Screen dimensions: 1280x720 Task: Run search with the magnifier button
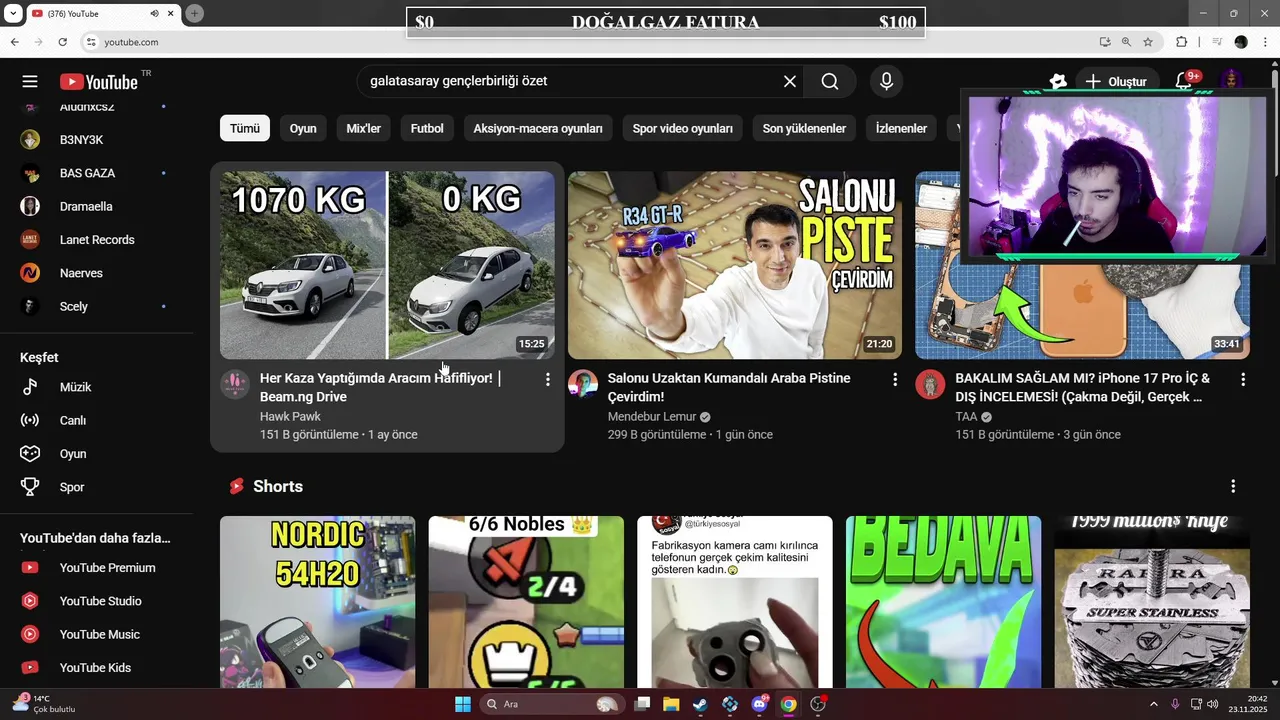(830, 81)
